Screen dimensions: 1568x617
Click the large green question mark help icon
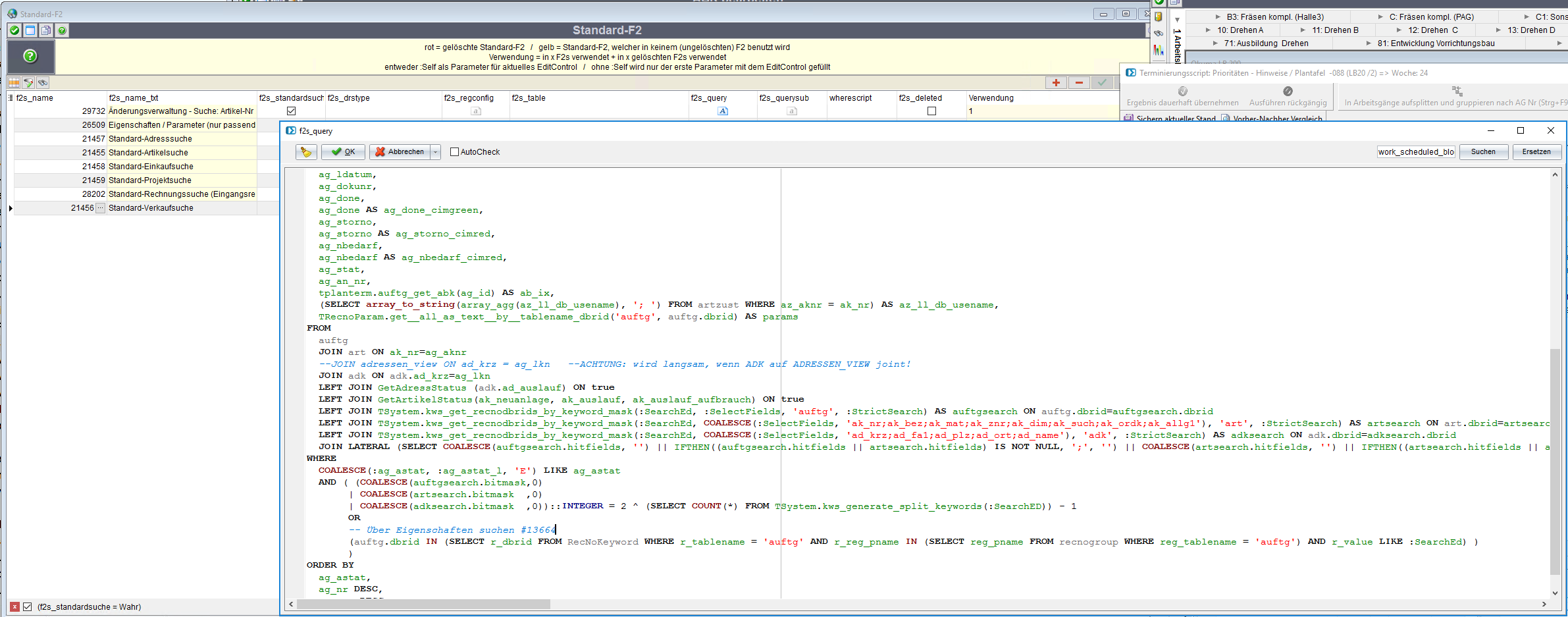pyautogui.click(x=30, y=57)
